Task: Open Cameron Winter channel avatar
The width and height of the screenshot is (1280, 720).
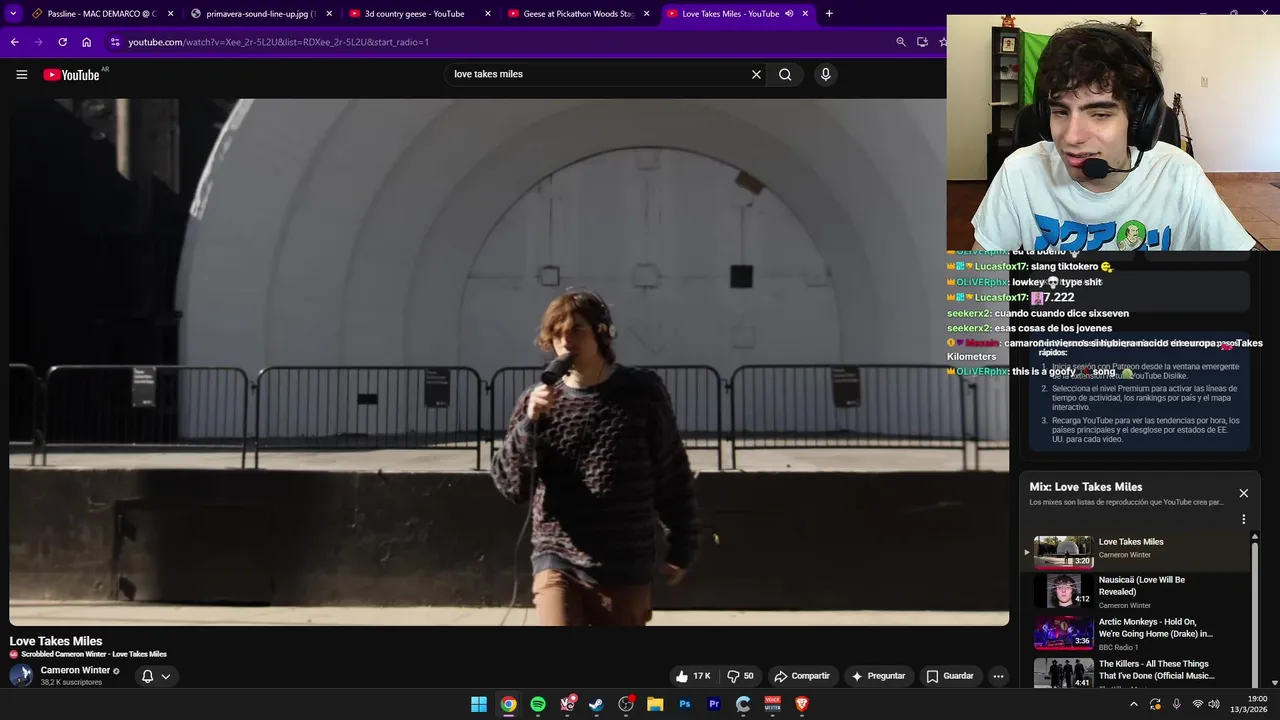Action: (21, 675)
